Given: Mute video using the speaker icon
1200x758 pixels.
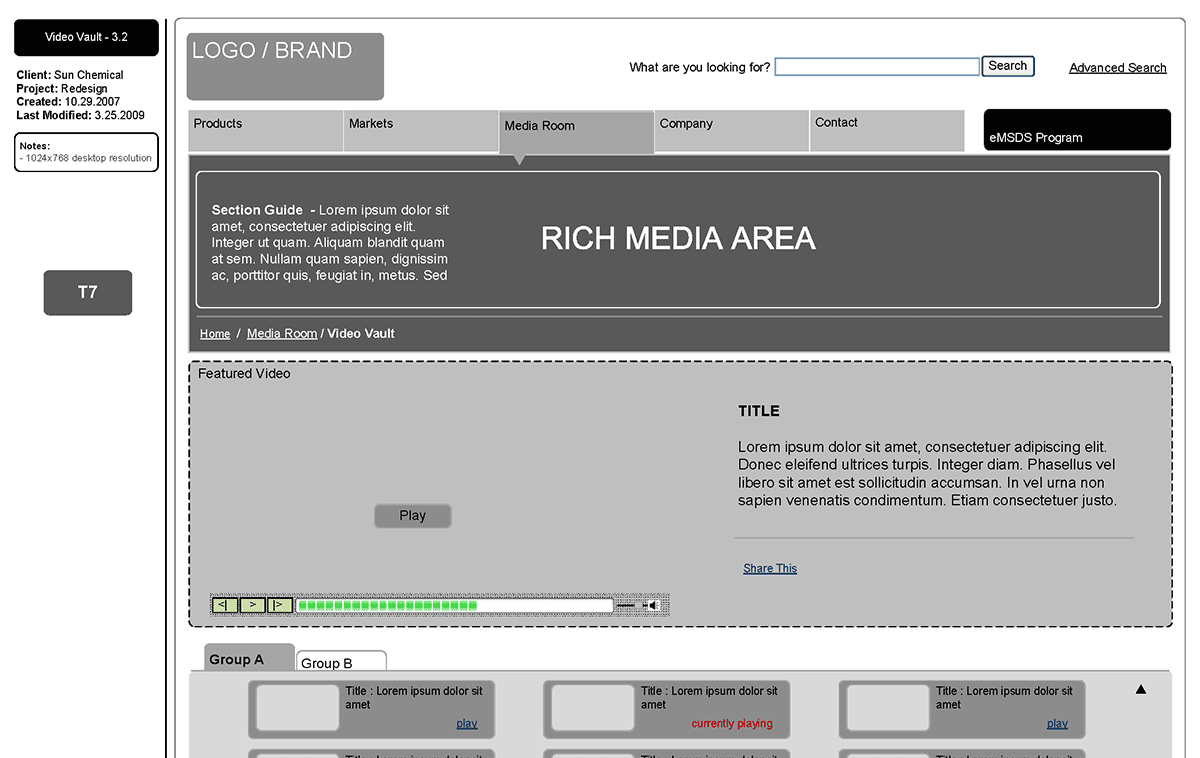Looking at the screenshot, I should click(x=652, y=605).
